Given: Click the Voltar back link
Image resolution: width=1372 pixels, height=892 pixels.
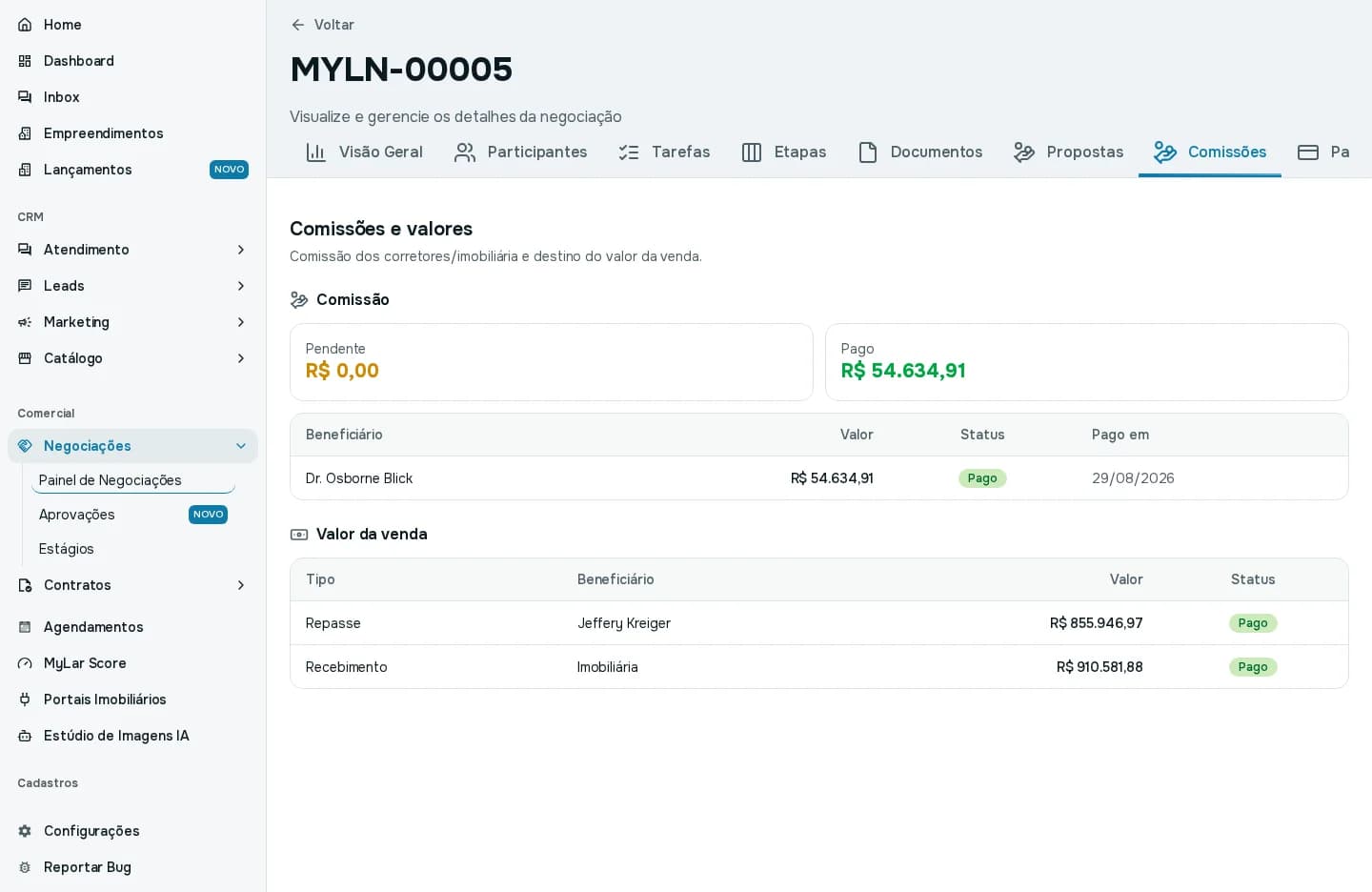Looking at the screenshot, I should [322, 25].
